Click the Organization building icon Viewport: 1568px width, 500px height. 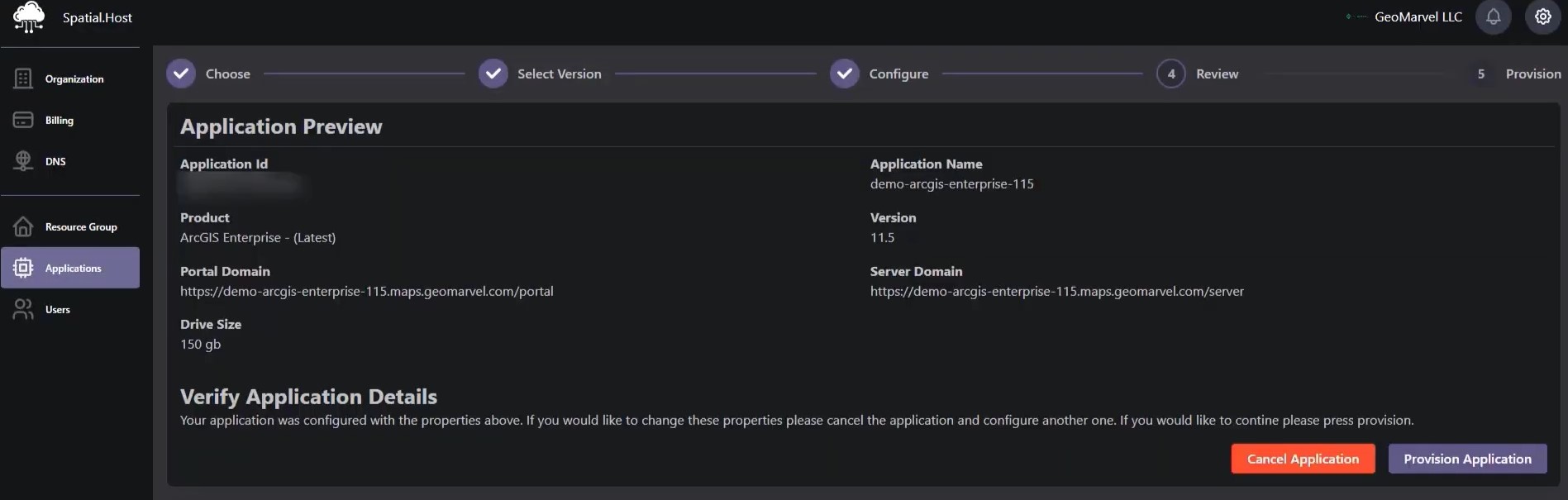click(23, 79)
